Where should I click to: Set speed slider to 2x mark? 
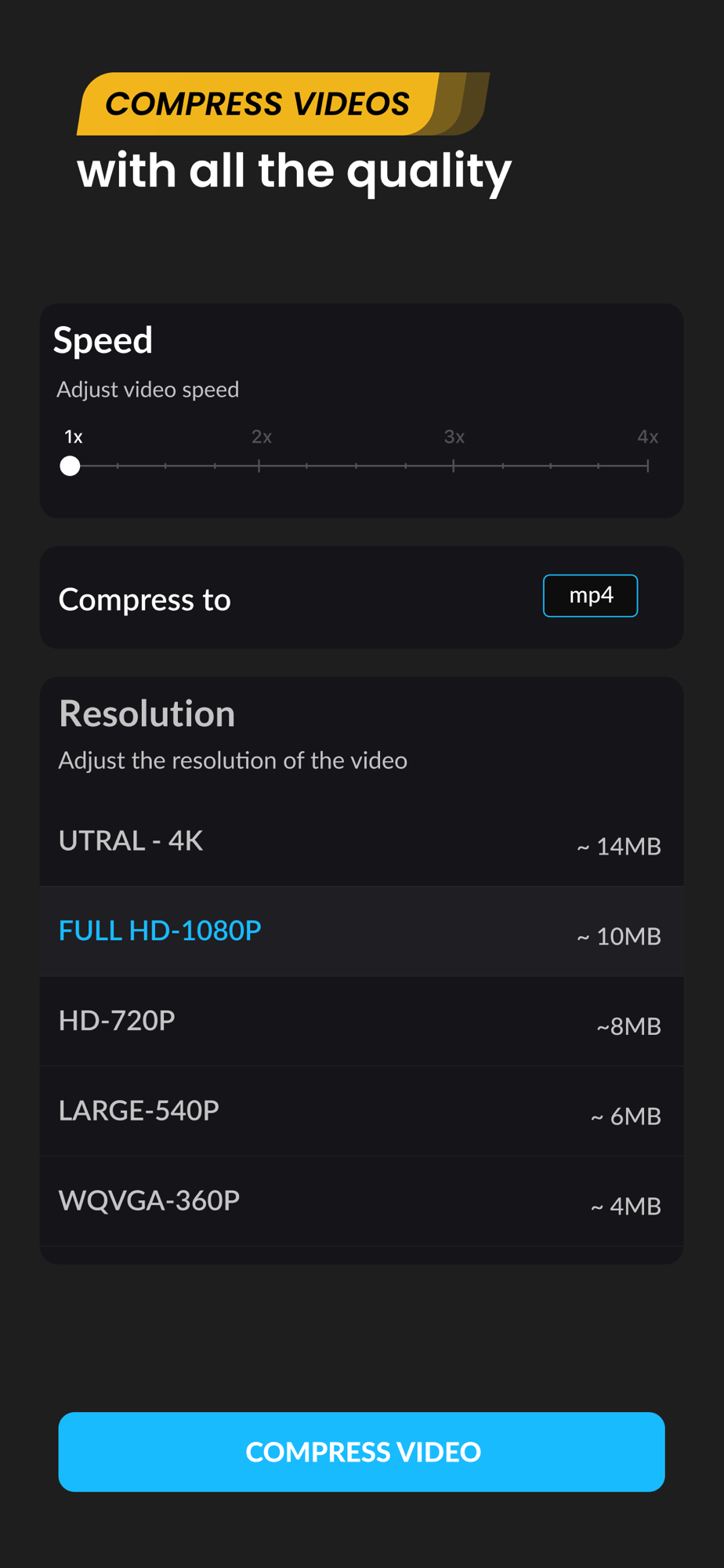click(259, 466)
